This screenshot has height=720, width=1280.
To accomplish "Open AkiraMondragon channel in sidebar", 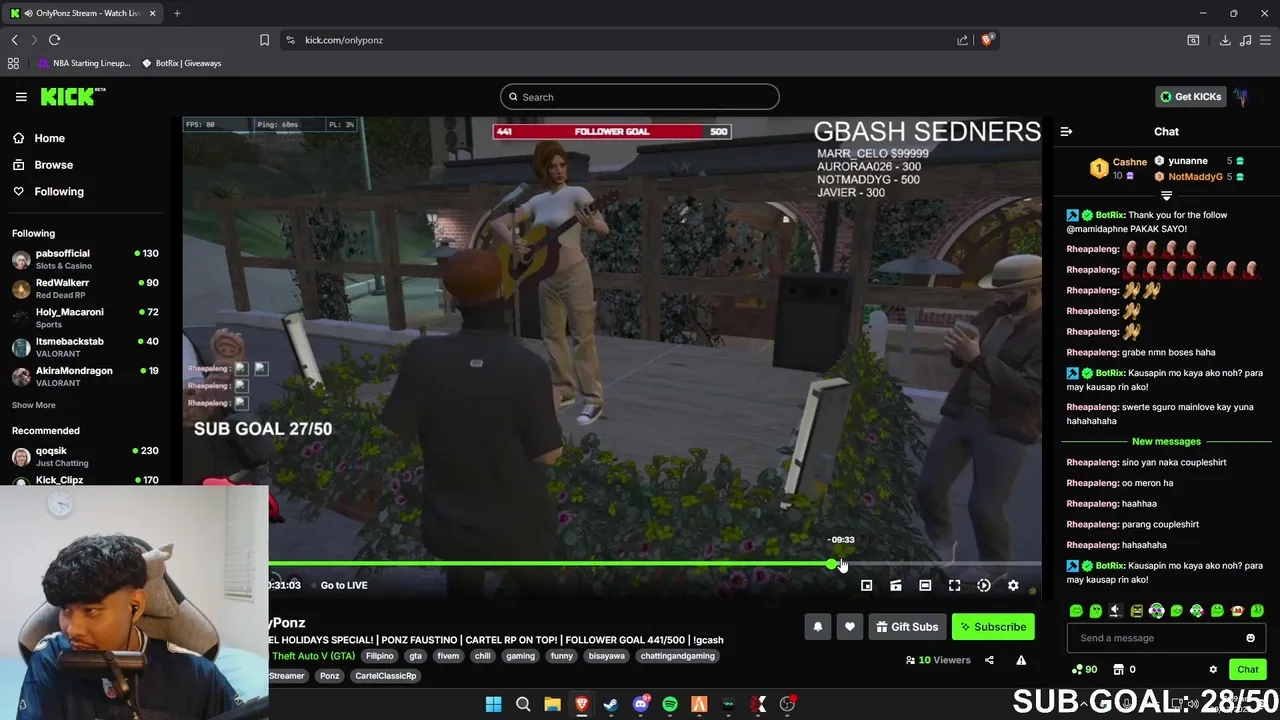I will 85,376.
